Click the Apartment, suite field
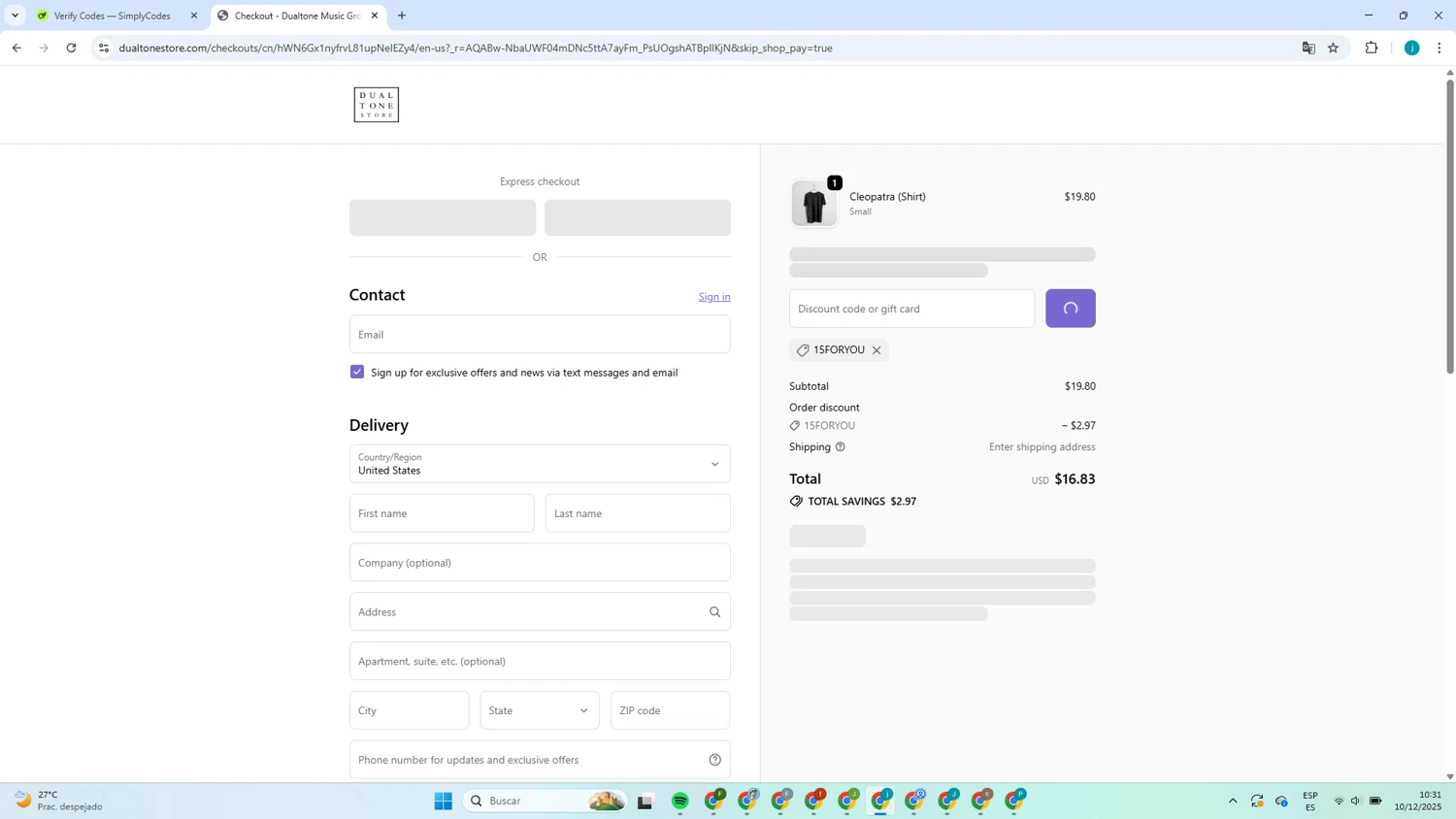Image resolution: width=1456 pixels, height=819 pixels. [540, 661]
